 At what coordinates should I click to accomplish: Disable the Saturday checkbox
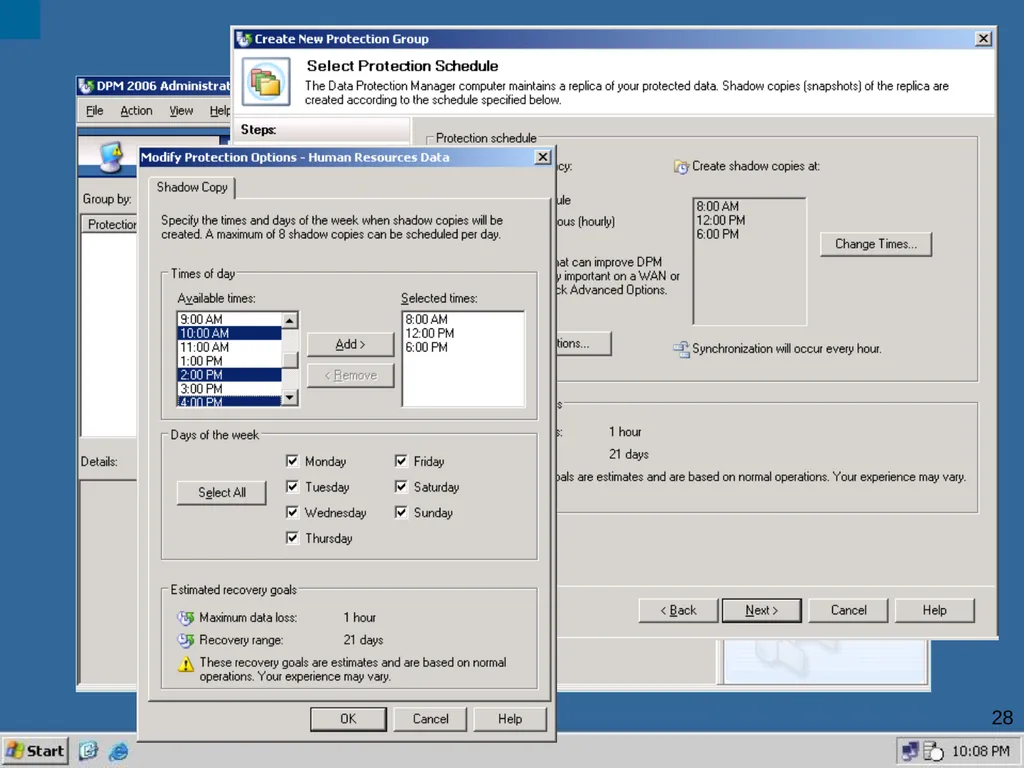[x=401, y=487]
